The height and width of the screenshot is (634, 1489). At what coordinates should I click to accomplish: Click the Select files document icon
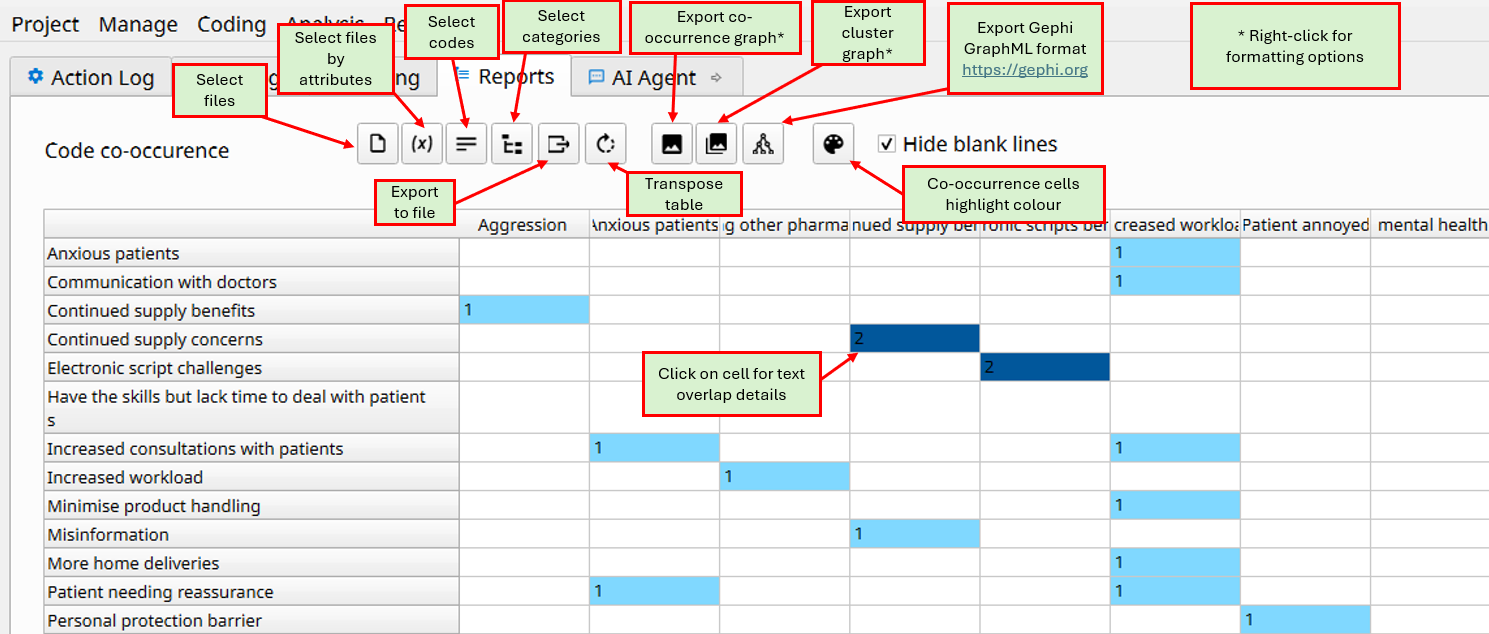(x=378, y=144)
